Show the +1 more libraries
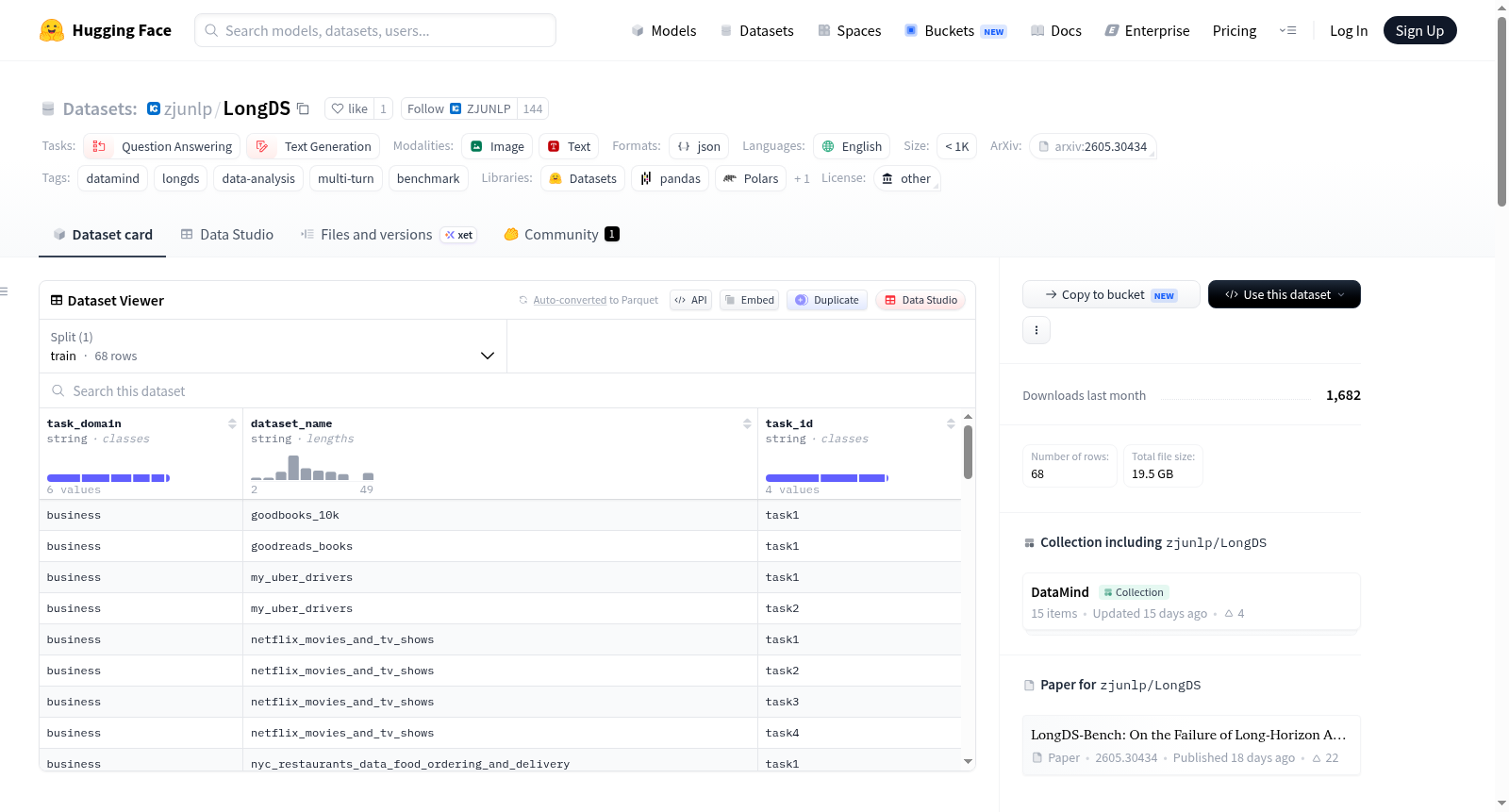The image size is (1509, 812). point(802,178)
